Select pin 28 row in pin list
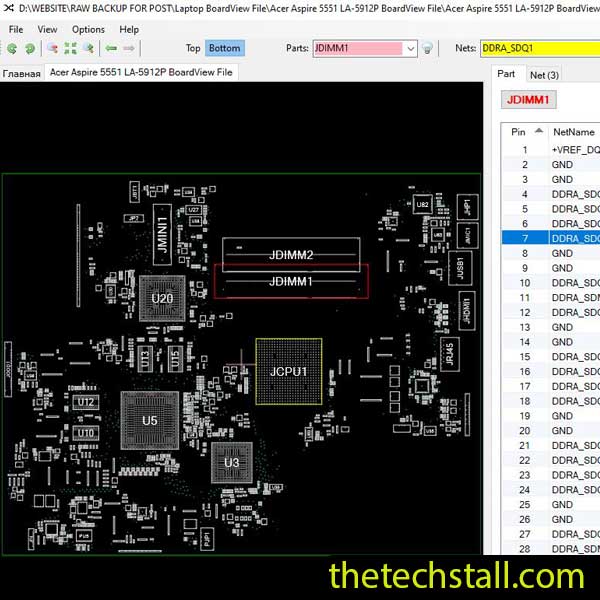The width and height of the screenshot is (600, 600). pyautogui.click(x=551, y=549)
